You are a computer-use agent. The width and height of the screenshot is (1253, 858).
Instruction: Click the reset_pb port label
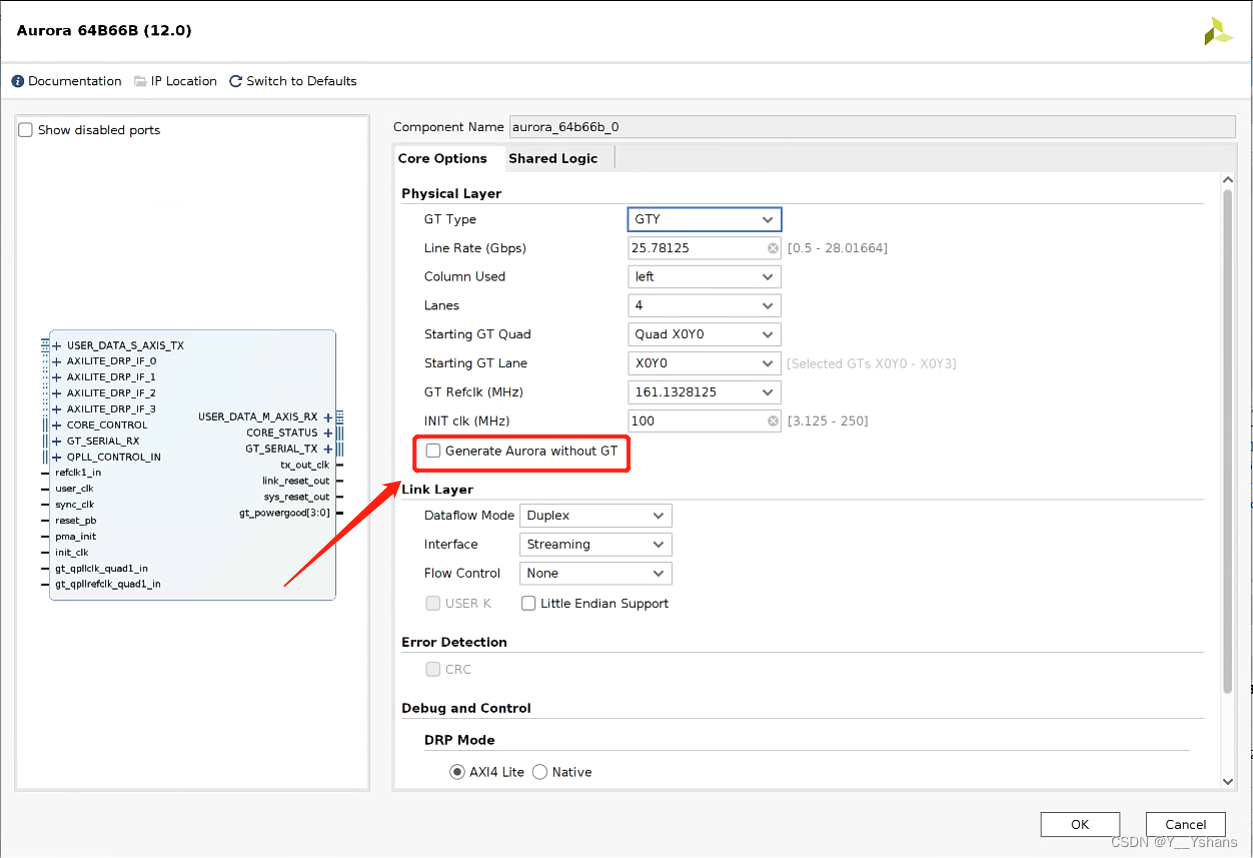(x=75, y=521)
